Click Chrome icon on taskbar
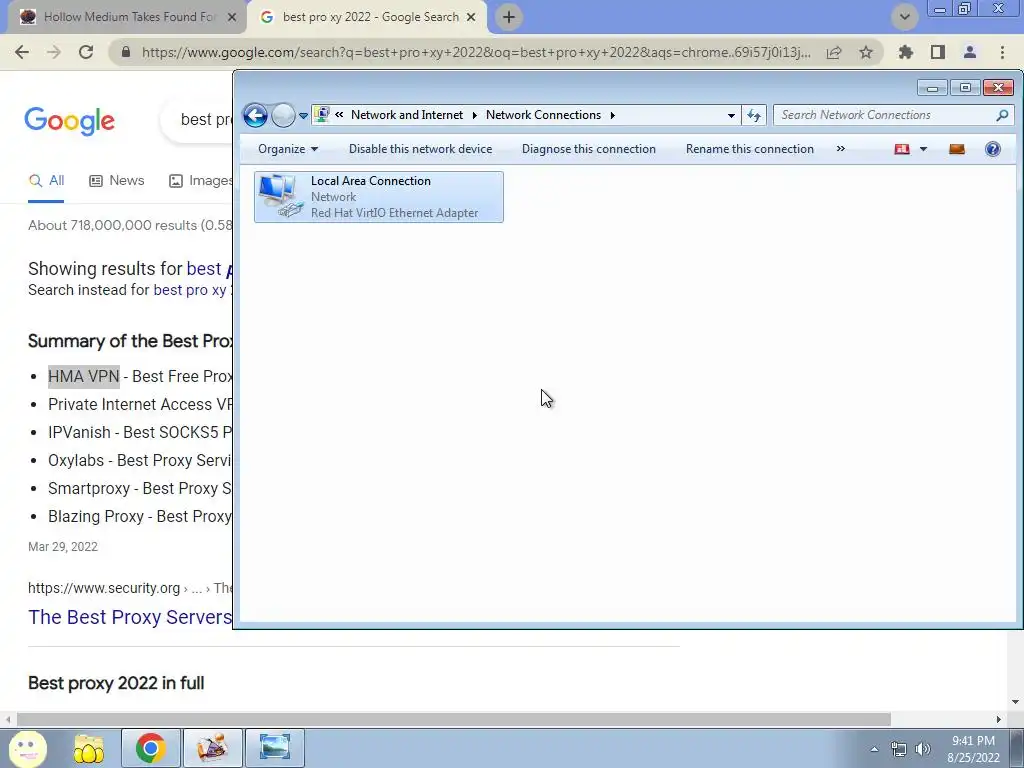1024x768 pixels. click(x=150, y=748)
